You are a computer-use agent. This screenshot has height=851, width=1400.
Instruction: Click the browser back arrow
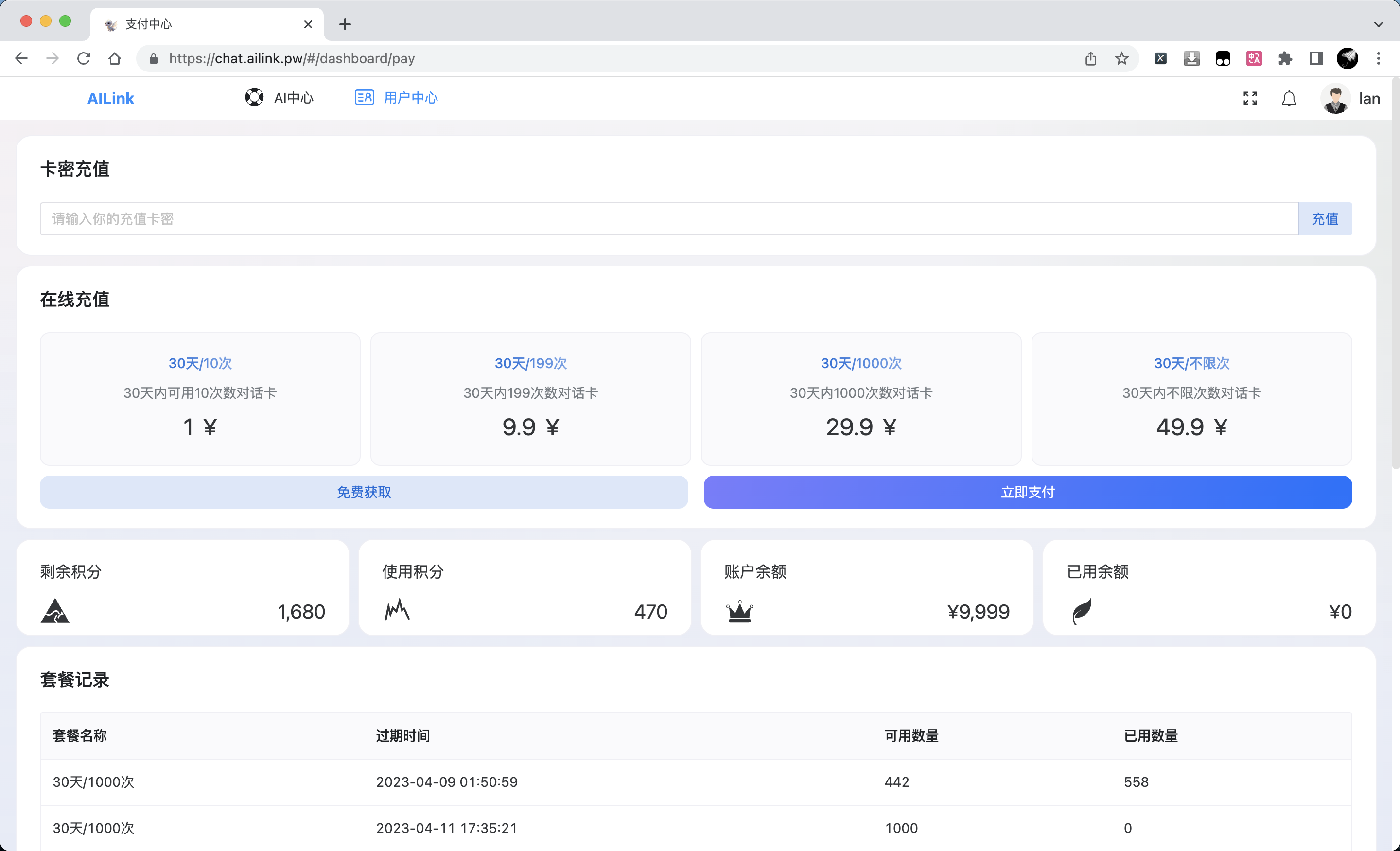pyautogui.click(x=21, y=58)
